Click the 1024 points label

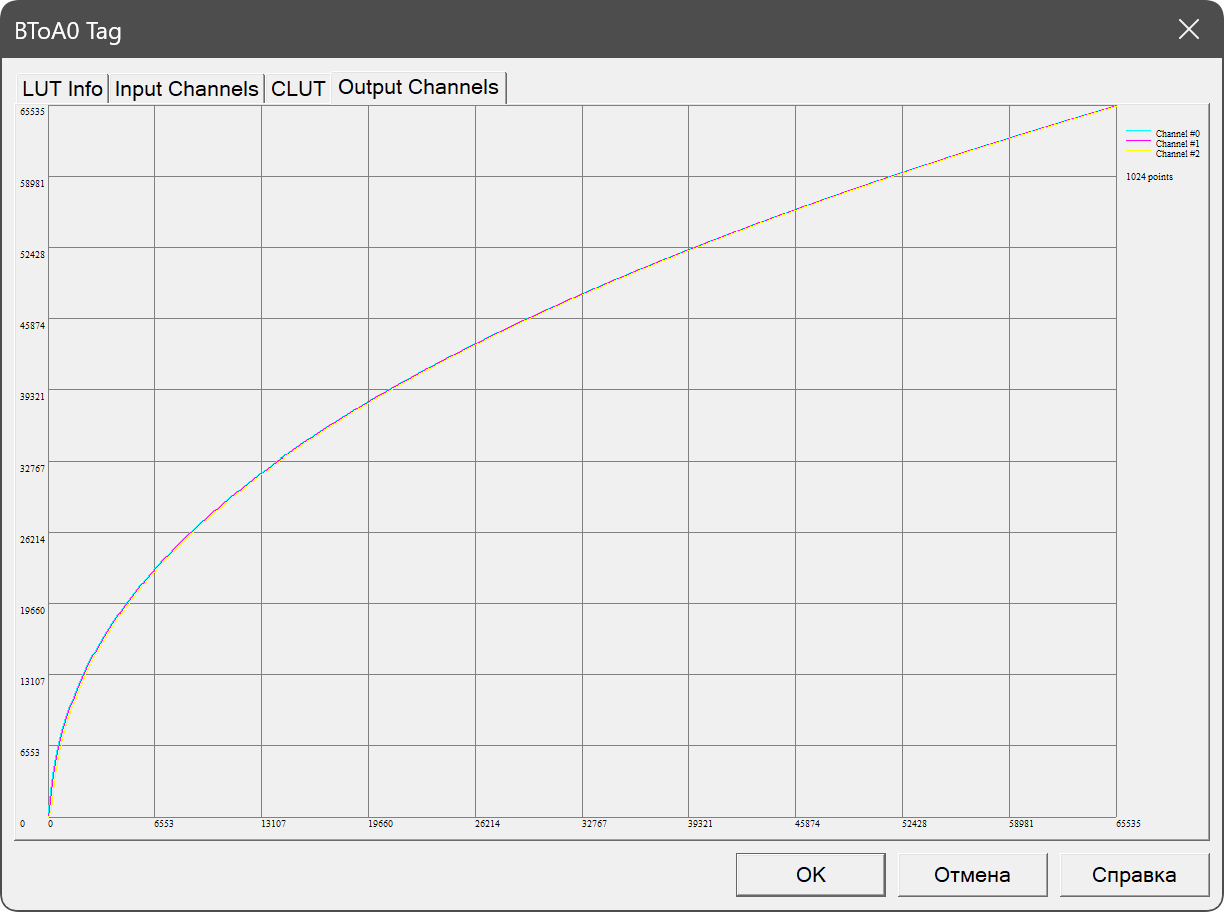1149,177
